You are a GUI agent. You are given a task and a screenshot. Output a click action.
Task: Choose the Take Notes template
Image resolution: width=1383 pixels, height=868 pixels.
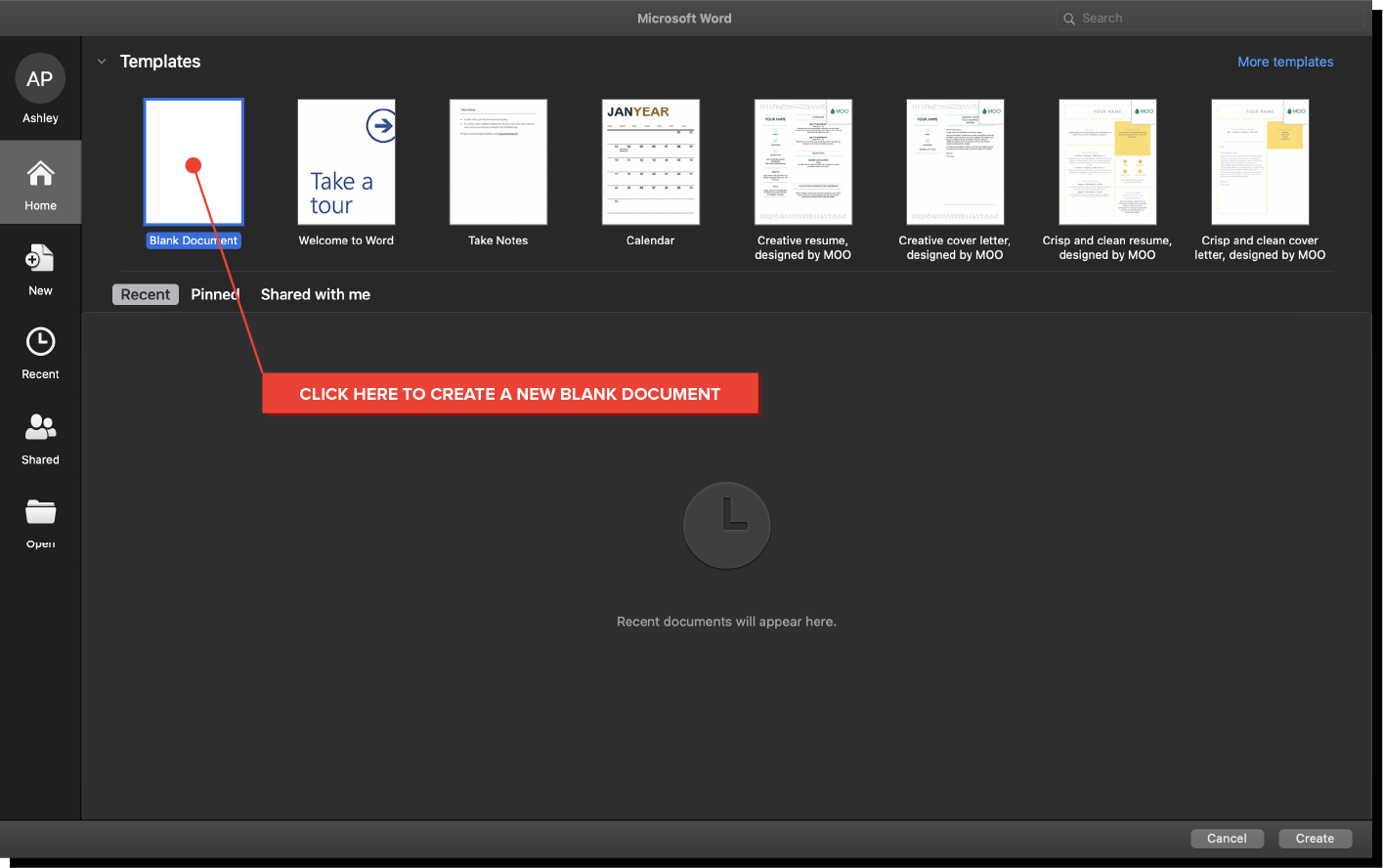498,162
